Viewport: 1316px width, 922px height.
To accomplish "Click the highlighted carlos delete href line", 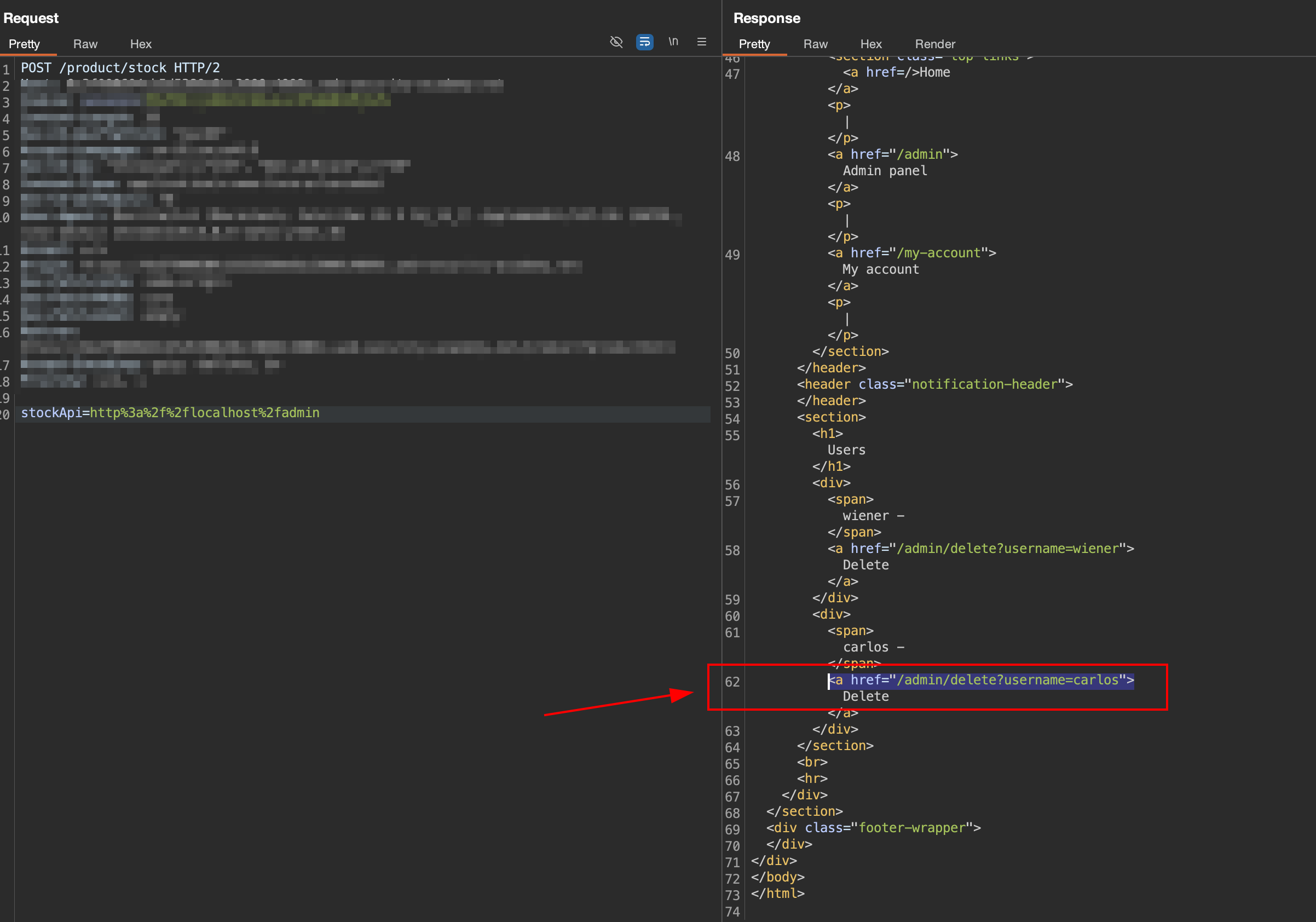I will (980, 680).
